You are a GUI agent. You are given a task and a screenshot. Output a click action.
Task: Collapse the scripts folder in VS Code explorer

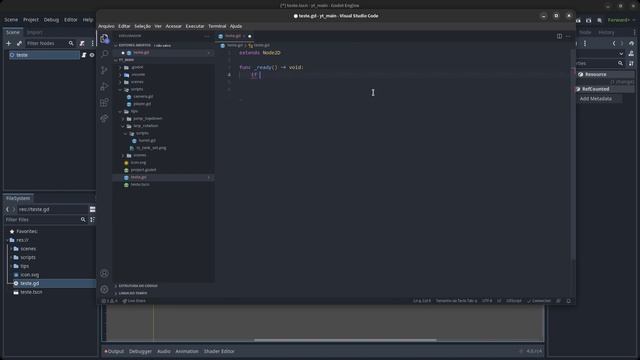coord(121,89)
